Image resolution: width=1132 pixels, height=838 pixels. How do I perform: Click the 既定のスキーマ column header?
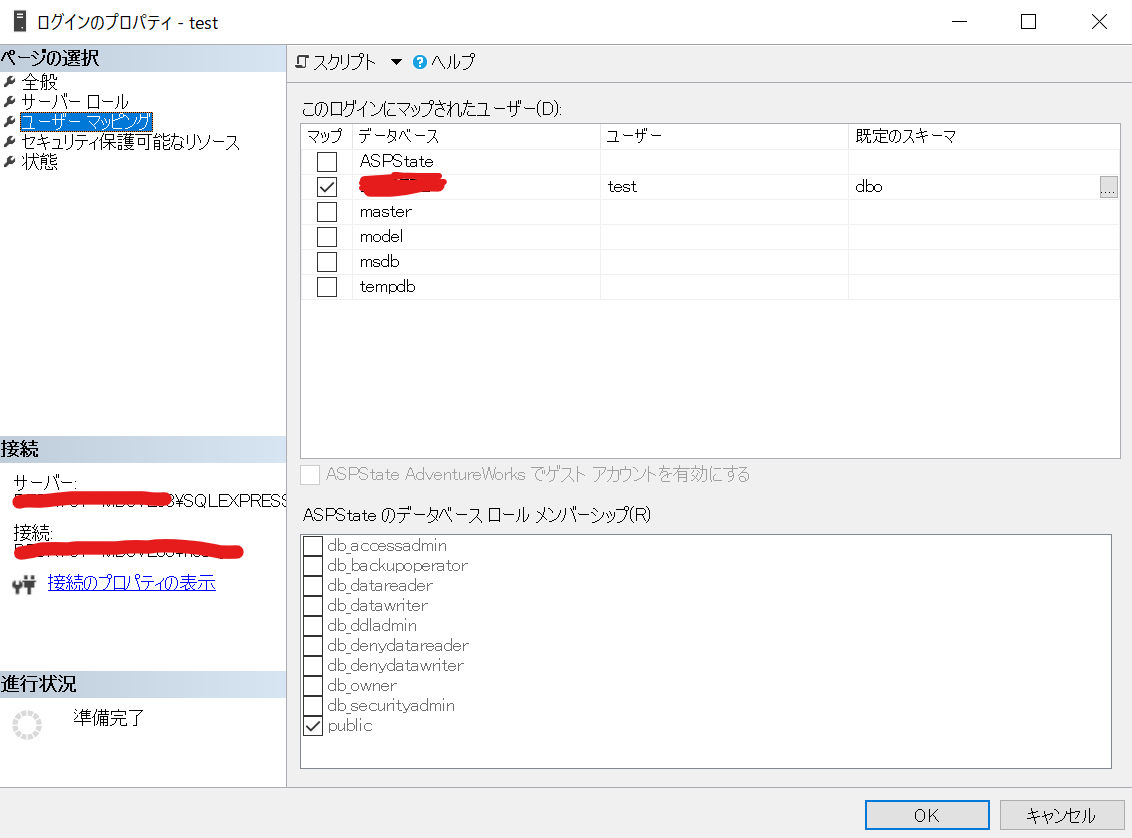pos(984,136)
